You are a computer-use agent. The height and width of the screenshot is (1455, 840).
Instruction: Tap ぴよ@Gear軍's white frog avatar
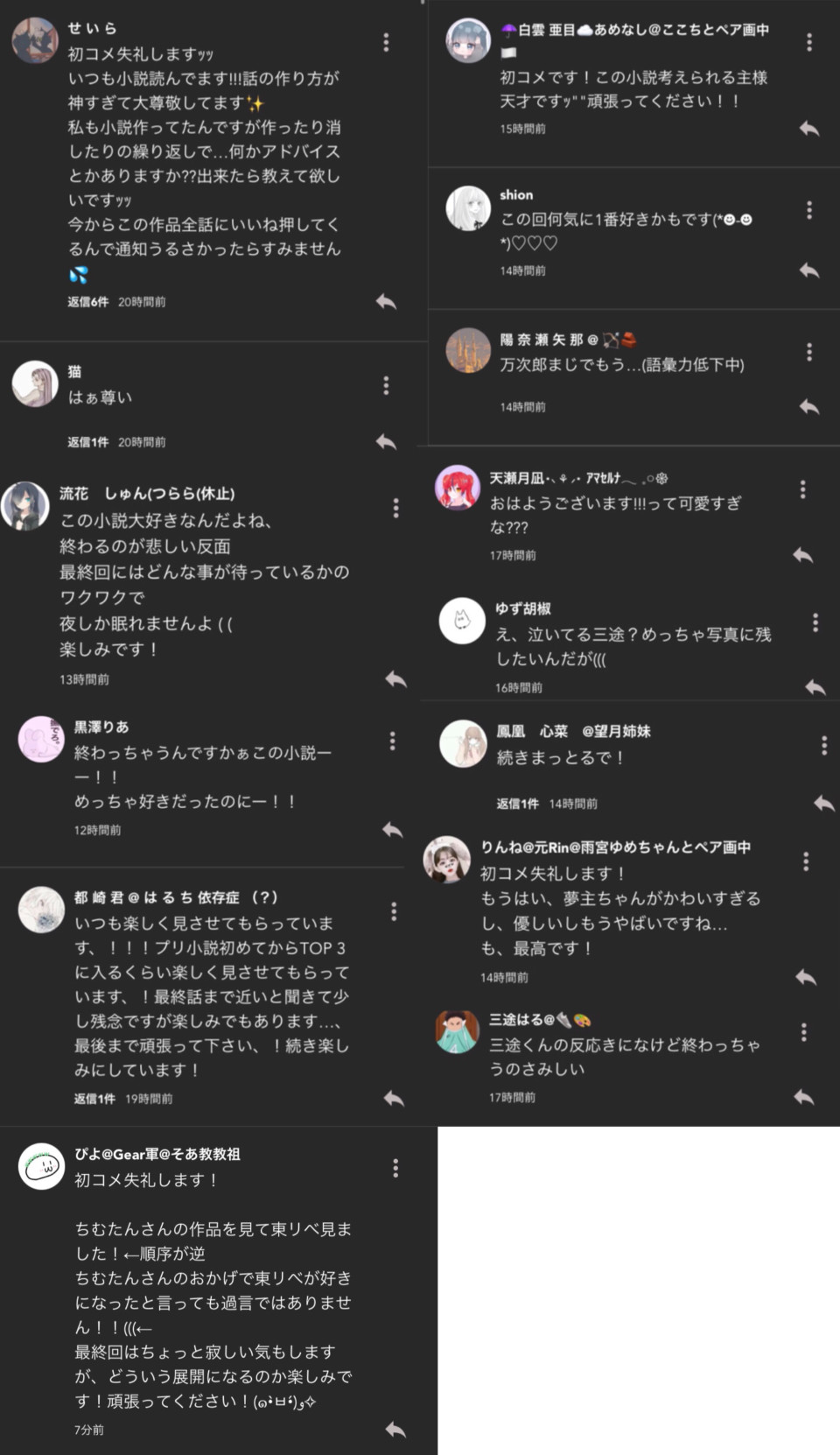[41, 1166]
